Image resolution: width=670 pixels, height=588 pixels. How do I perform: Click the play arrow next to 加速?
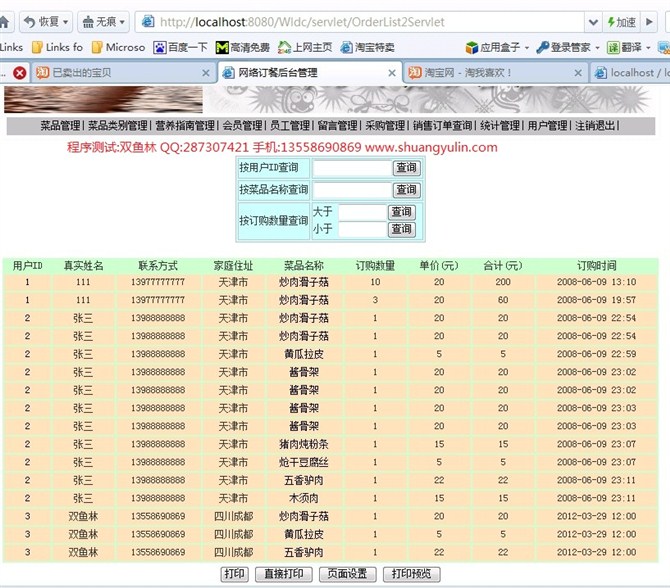[649, 22]
